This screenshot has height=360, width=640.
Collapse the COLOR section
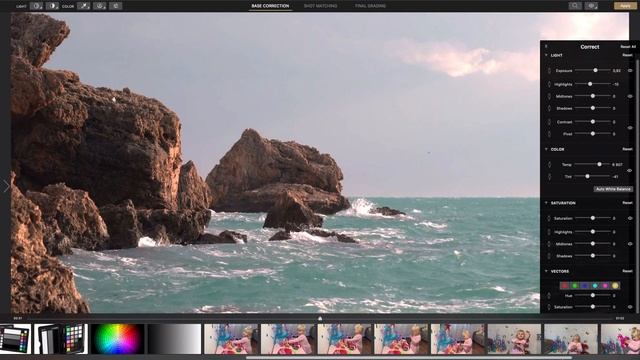[x=547, y=149]
